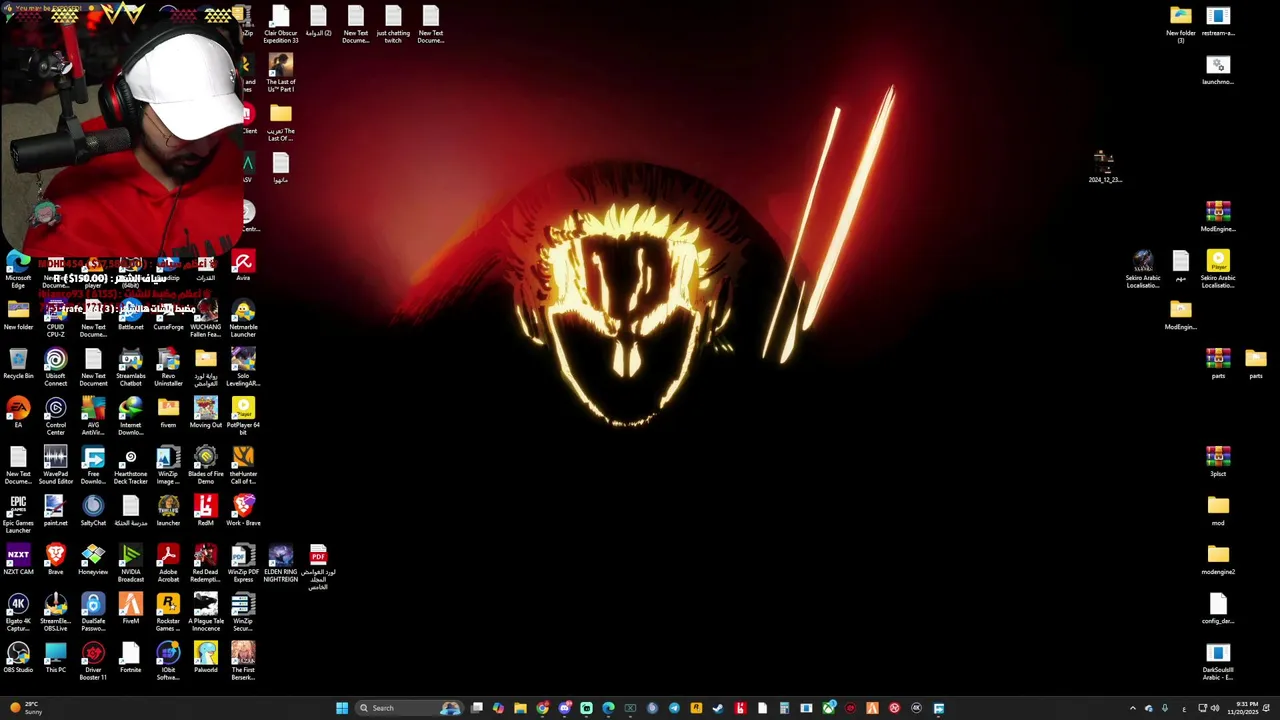Select the Blades of Fire Demo icon
The height and width of the screenshot is (720, 1280).
[x=205, y=465]
